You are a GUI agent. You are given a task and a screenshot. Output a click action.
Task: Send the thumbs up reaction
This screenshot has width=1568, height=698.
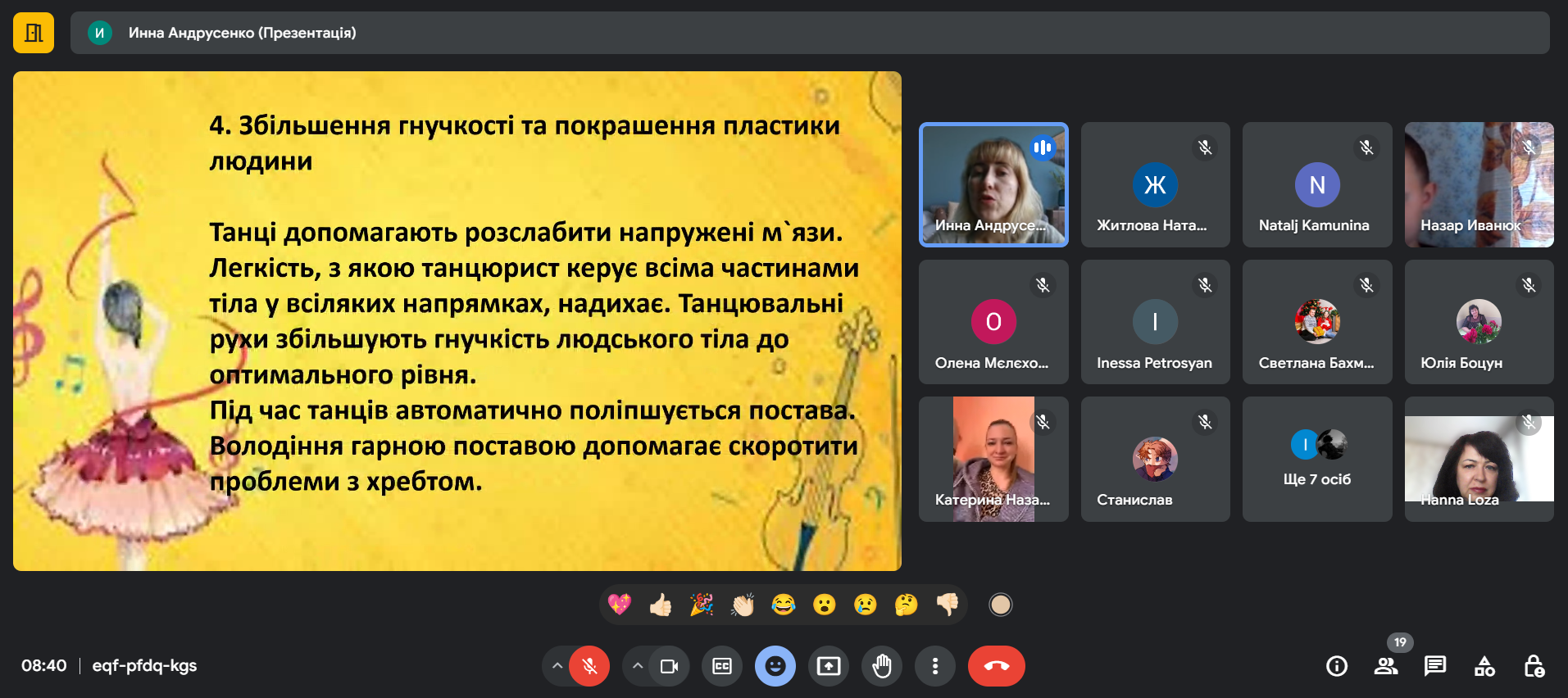661,605
